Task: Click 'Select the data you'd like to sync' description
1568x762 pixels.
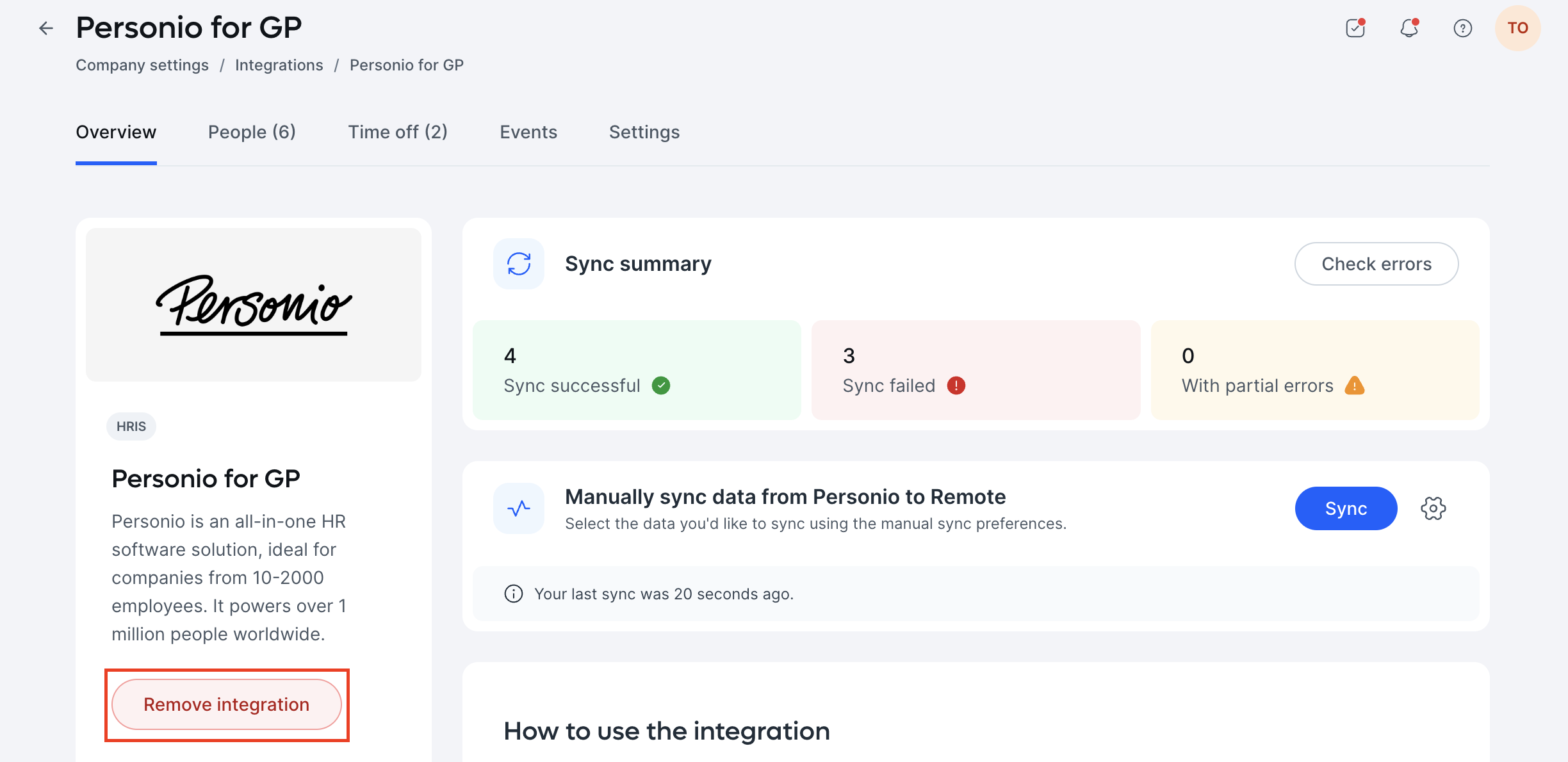Action: click(815, 524)
